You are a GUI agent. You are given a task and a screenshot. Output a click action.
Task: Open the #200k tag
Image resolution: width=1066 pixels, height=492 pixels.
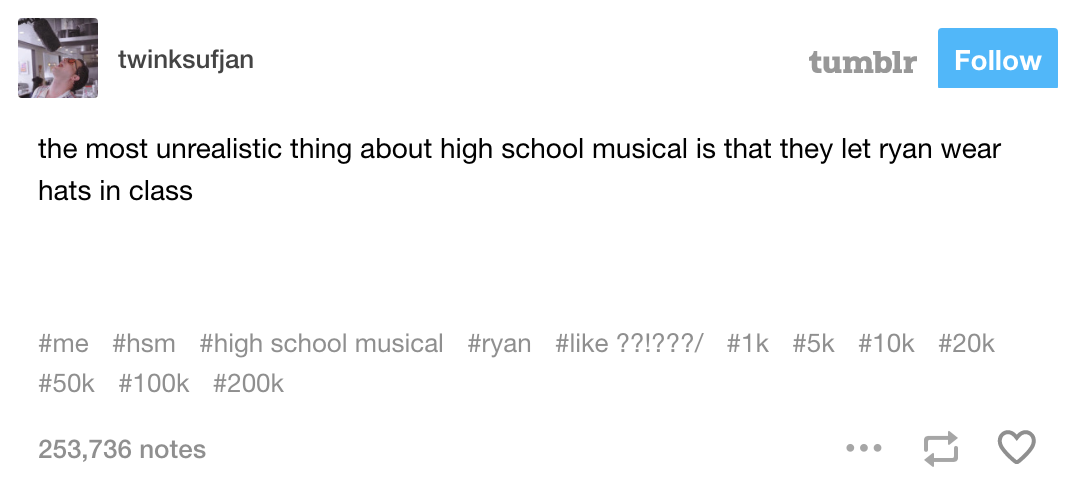click(x=248, y=384)
